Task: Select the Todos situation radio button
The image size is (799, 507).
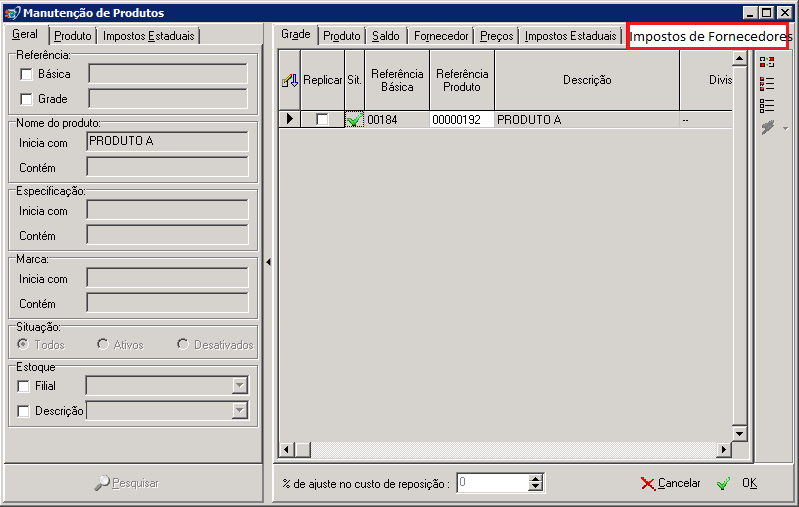Action: [23, 344]
